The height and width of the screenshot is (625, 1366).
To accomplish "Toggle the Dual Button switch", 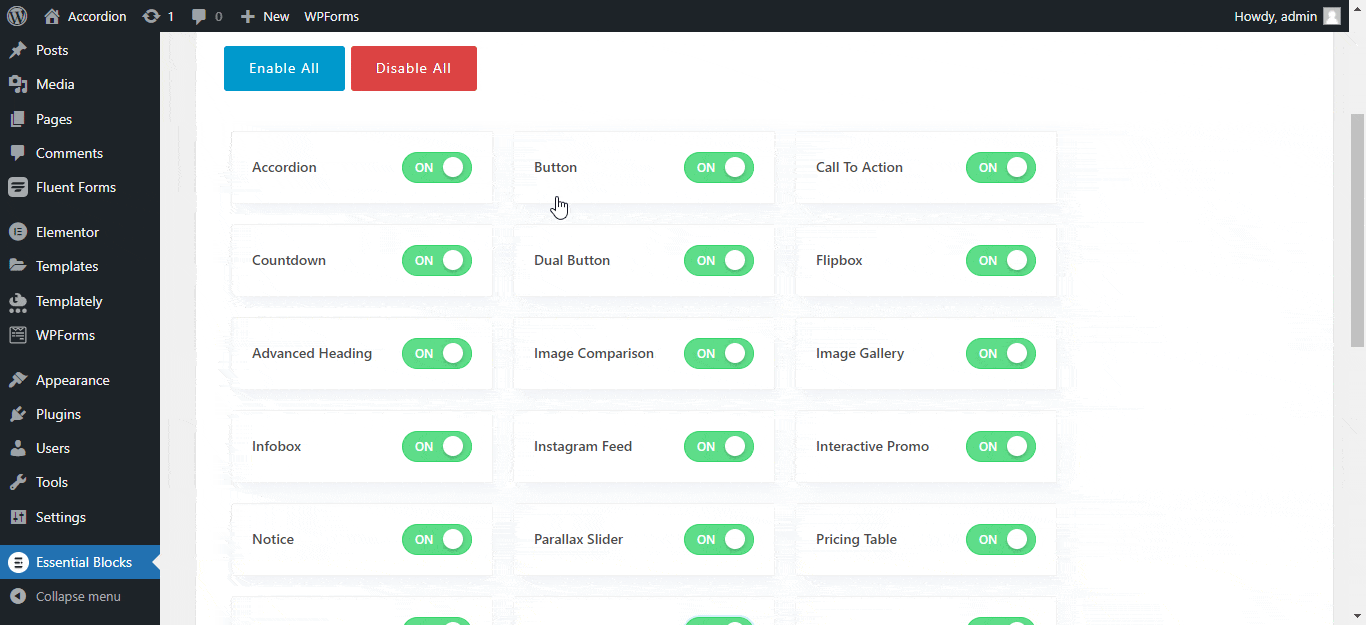I will [719, 260].
